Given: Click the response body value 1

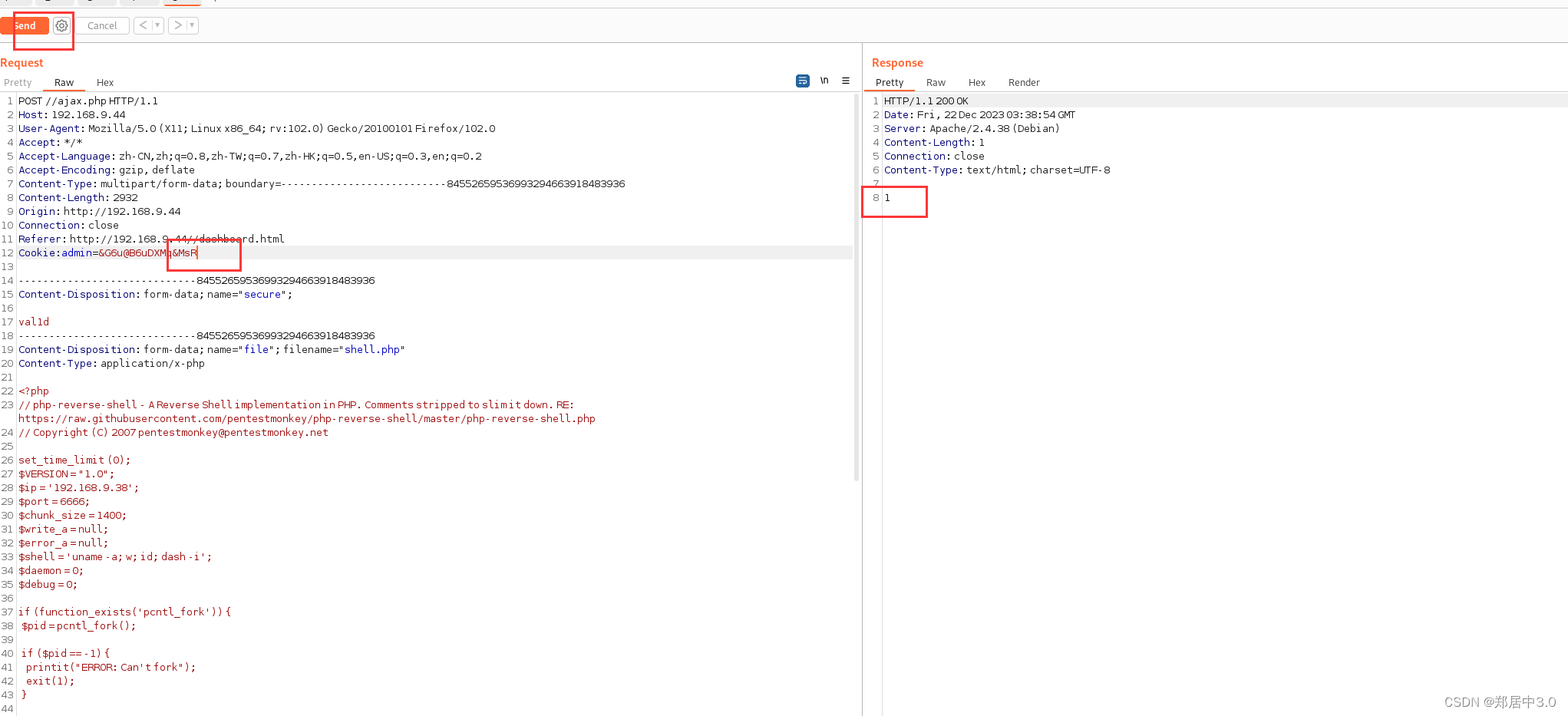Looking at the screenshot, I should 887,197.
